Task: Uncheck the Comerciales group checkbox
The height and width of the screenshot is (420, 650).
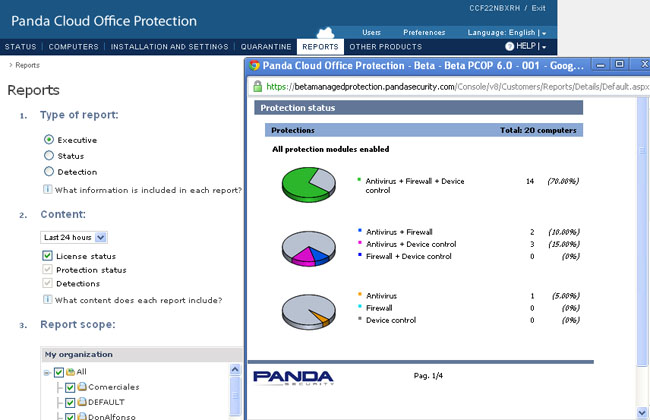Action: coord(70,388)
